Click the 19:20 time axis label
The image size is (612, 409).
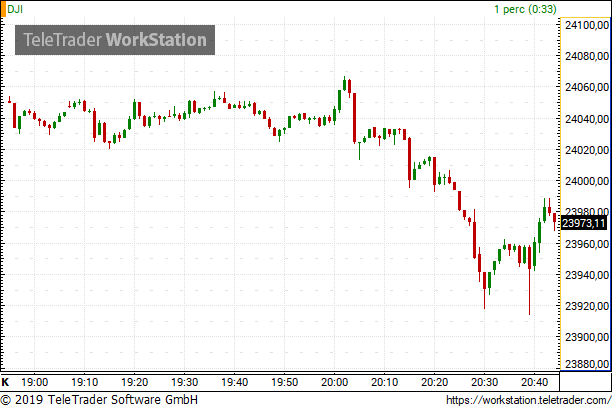pyautogui.click(x=135, y=382)
